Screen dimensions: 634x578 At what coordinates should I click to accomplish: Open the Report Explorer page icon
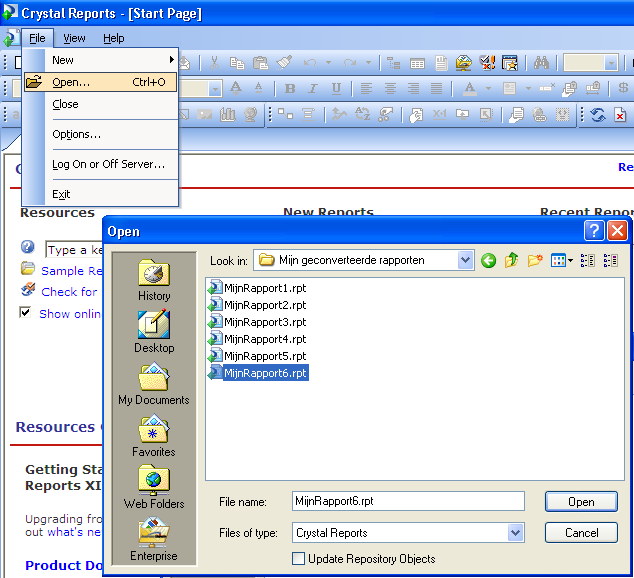[441, 63]
